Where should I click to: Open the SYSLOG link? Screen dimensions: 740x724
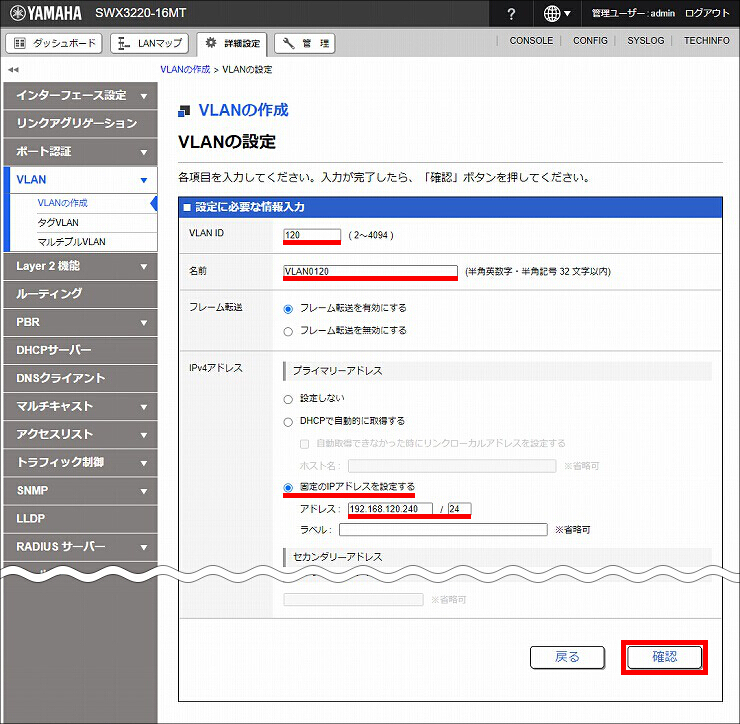(x=645, y=41)
